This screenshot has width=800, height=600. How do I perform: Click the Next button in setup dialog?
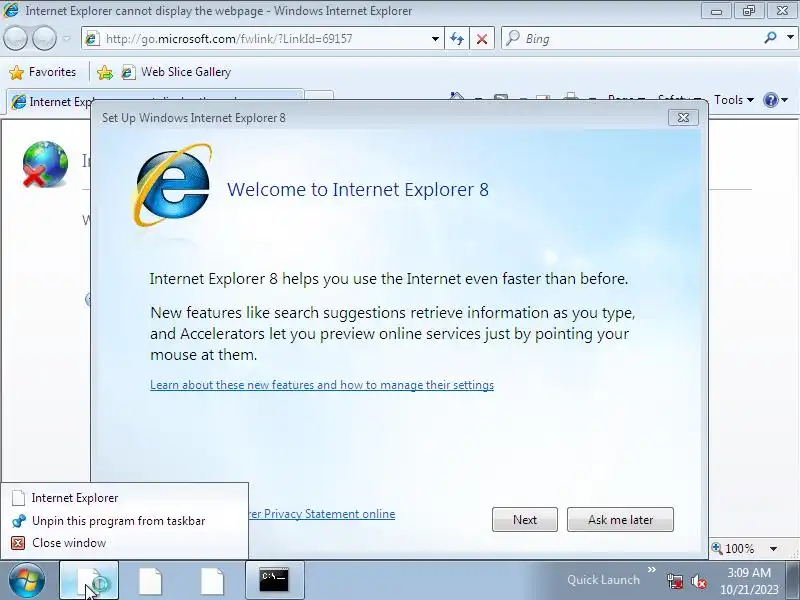point(524,519)
